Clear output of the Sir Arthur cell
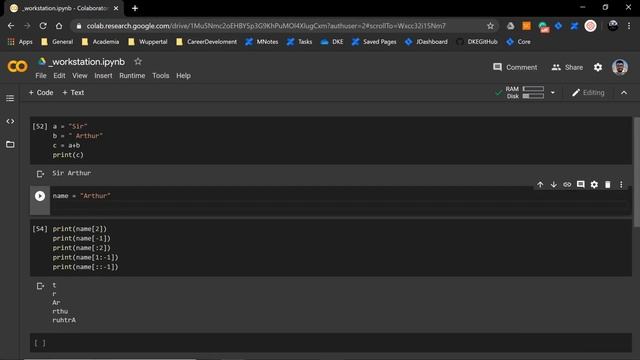Image resolution: width=640 pixels, height=360 pixels. (40, 174)
